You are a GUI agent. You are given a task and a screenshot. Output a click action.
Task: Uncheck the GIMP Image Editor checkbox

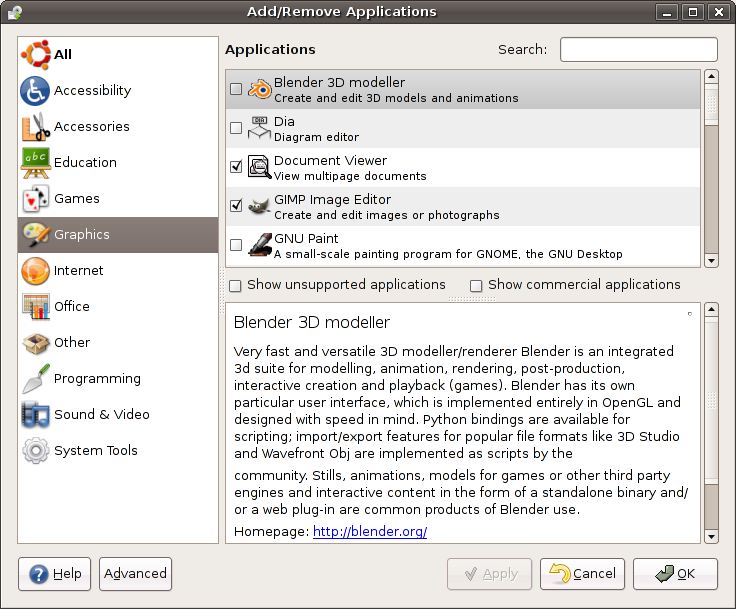pos(236,206)
